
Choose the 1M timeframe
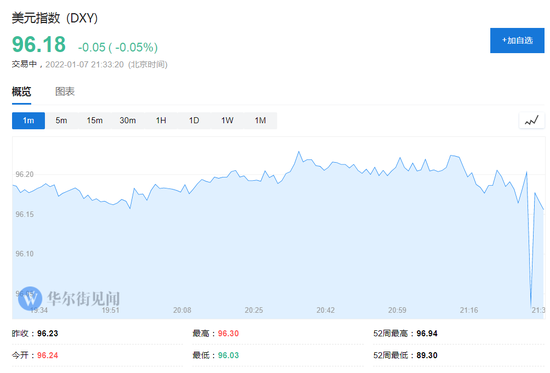coord(260,121)
